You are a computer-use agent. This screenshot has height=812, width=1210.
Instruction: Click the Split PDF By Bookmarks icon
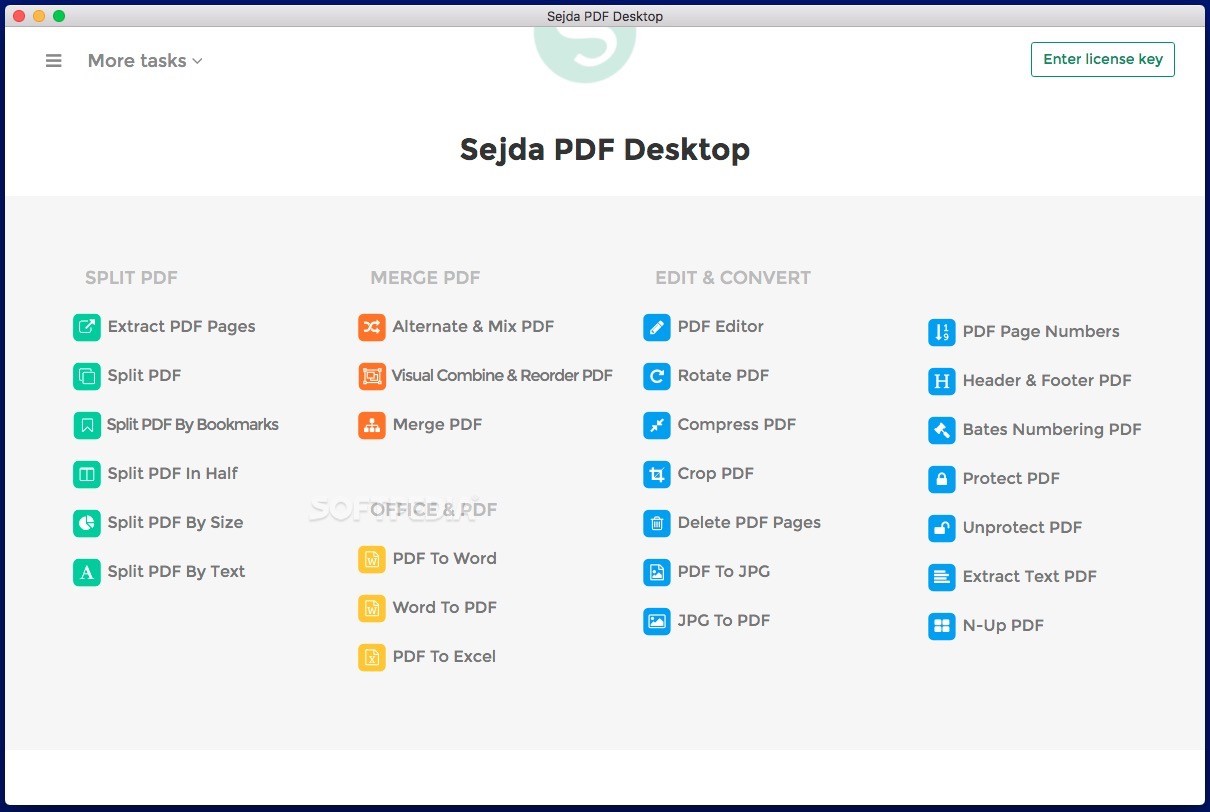point(87,425)
